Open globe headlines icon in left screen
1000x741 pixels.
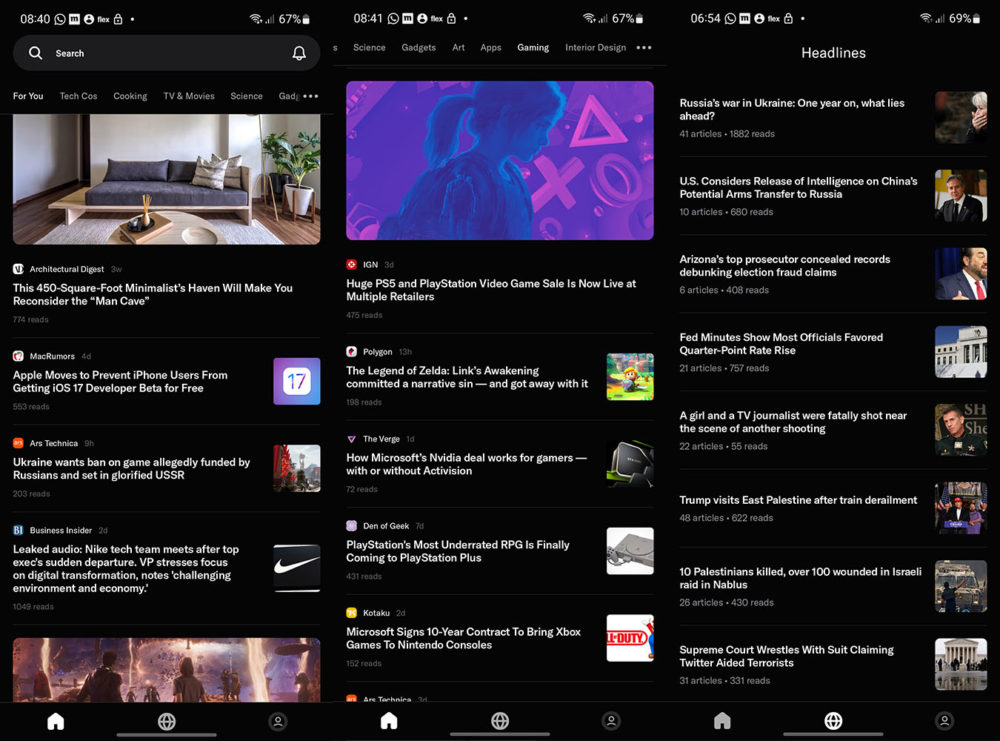166,721
